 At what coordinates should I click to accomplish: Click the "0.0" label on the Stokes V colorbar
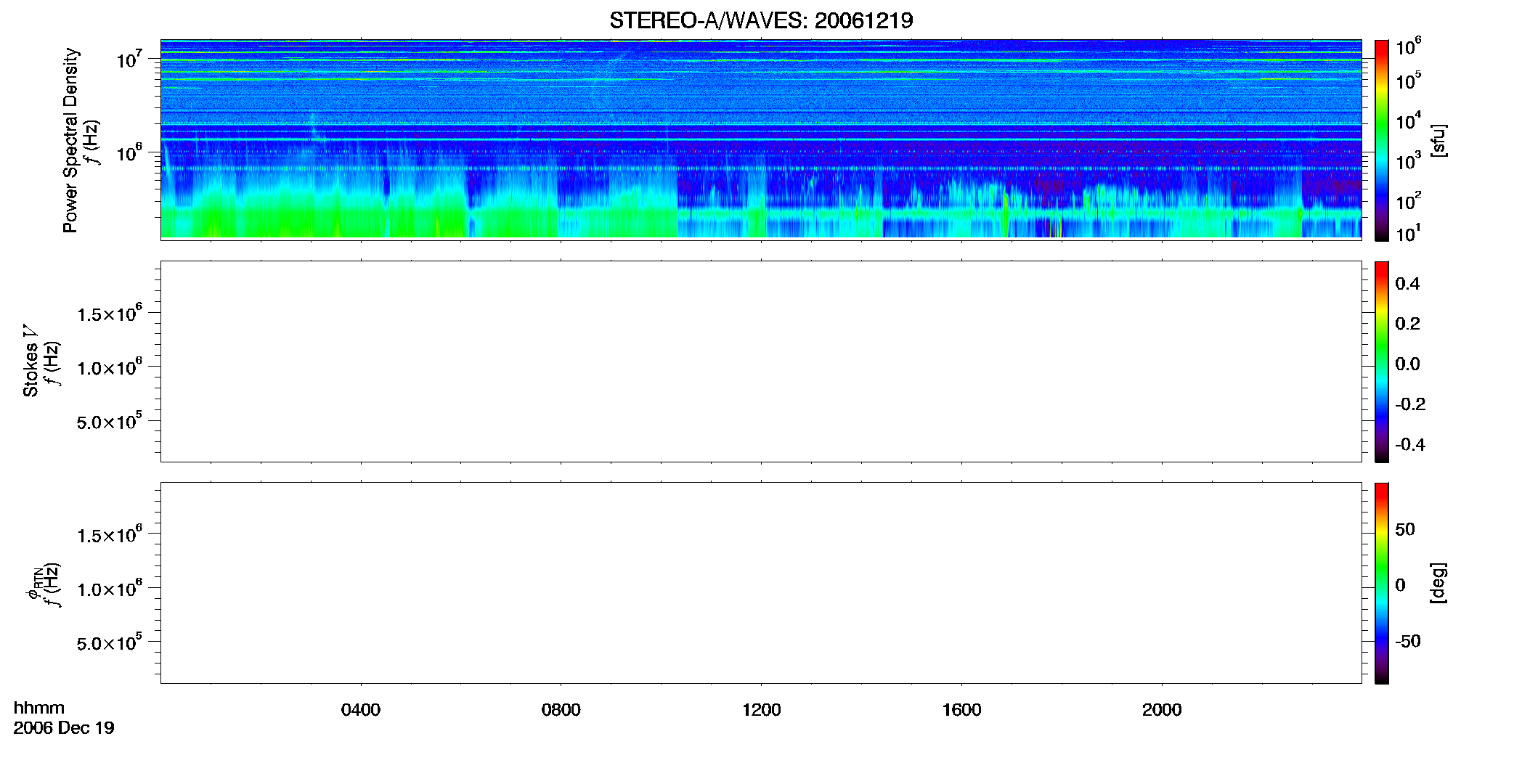click(x=1407, y=364)
